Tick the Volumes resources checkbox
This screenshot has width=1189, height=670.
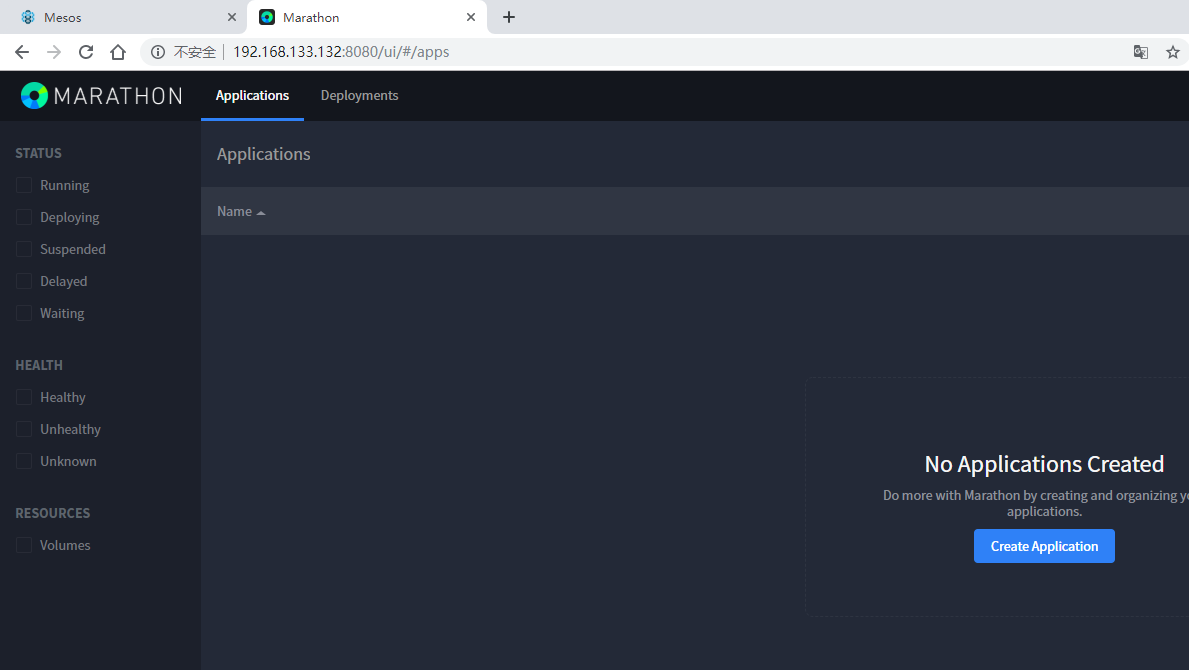pyautogui.click(x=24, y=546)
